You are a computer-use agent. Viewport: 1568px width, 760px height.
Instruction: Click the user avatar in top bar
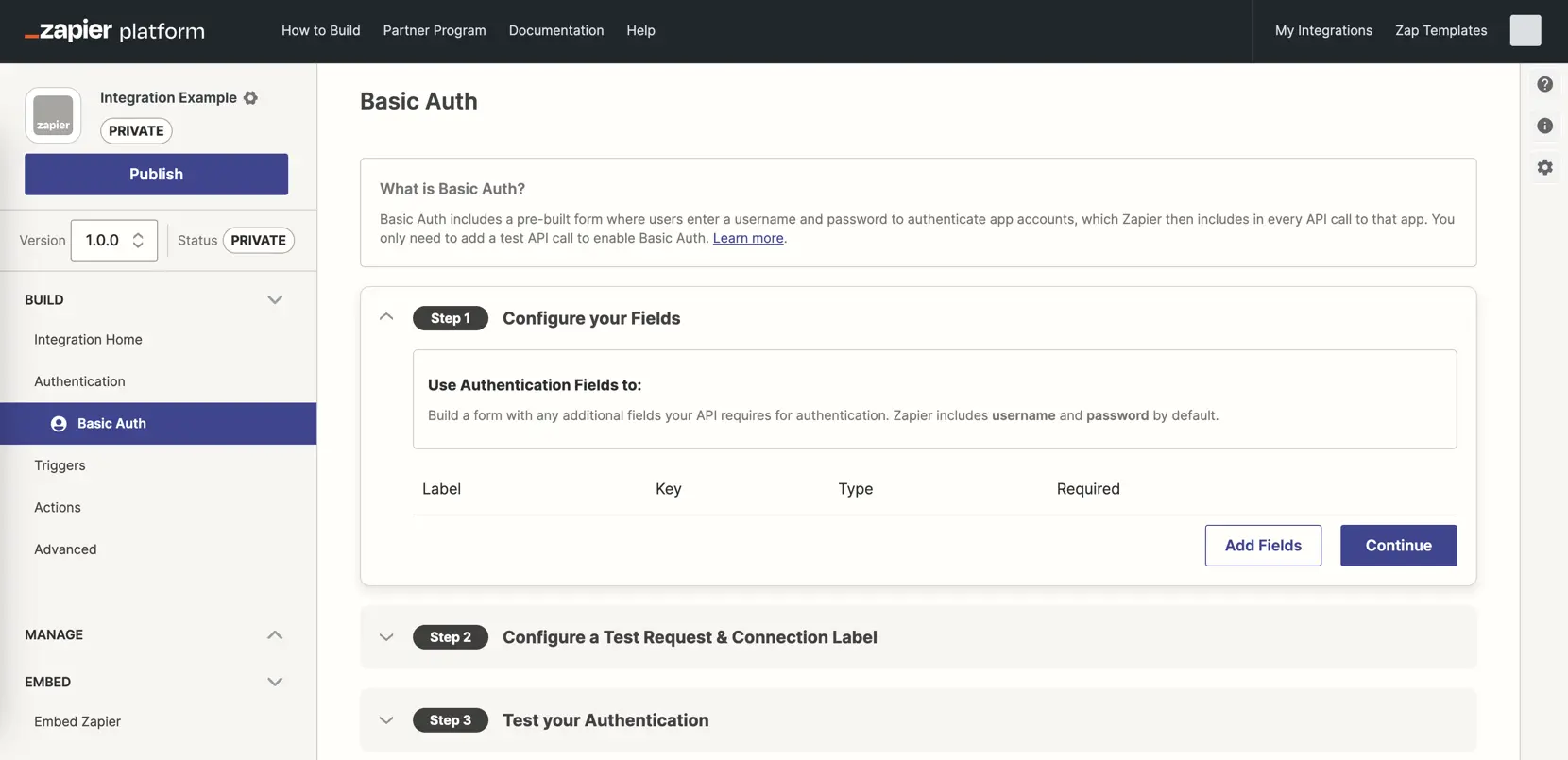[x=1525, y=30]
